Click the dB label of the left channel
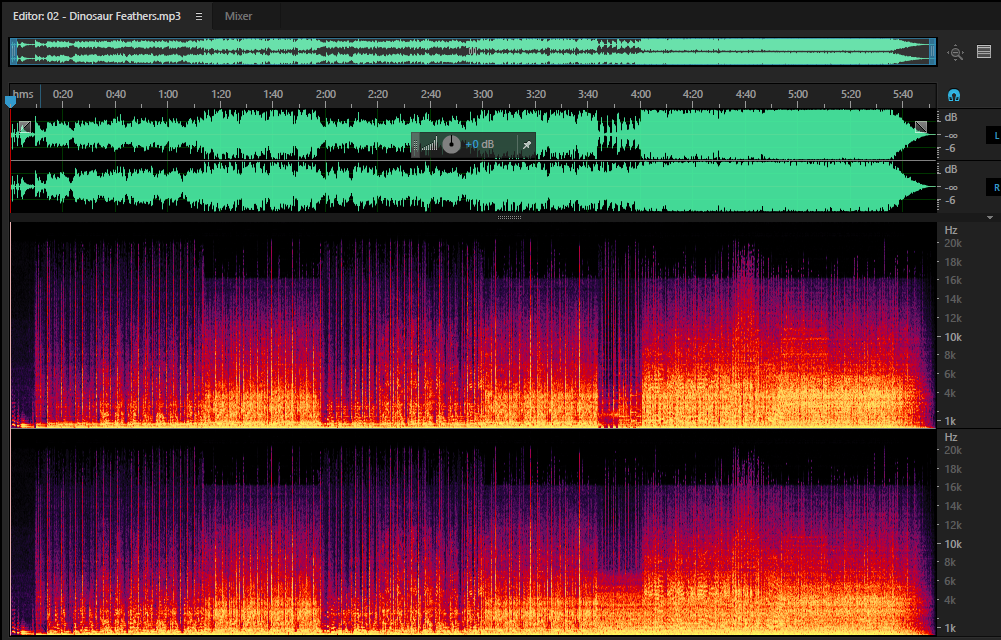Image resolution: width=1001 pixels, height=640 pixels. coord(951,117)
